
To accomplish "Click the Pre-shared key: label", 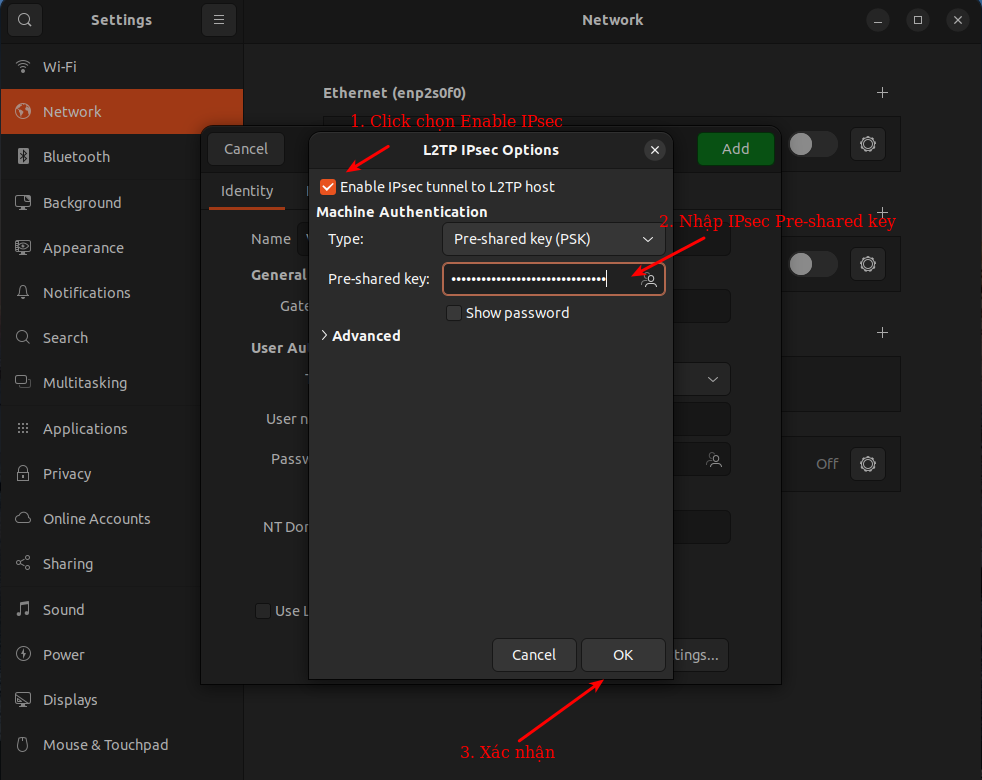I will click(x=379, y=279).
